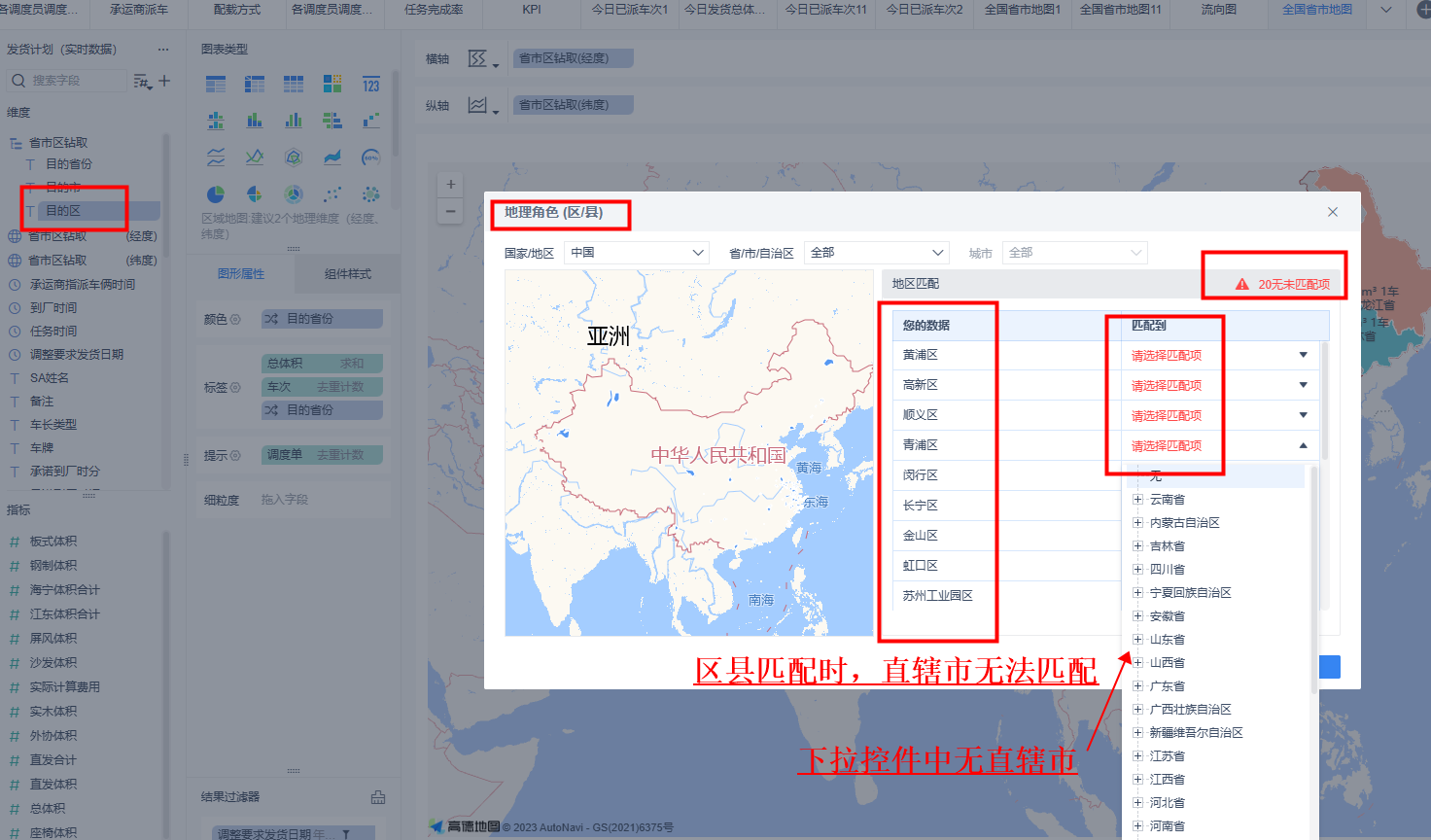Click the chart type panel scrollbar

coord(396,112)
